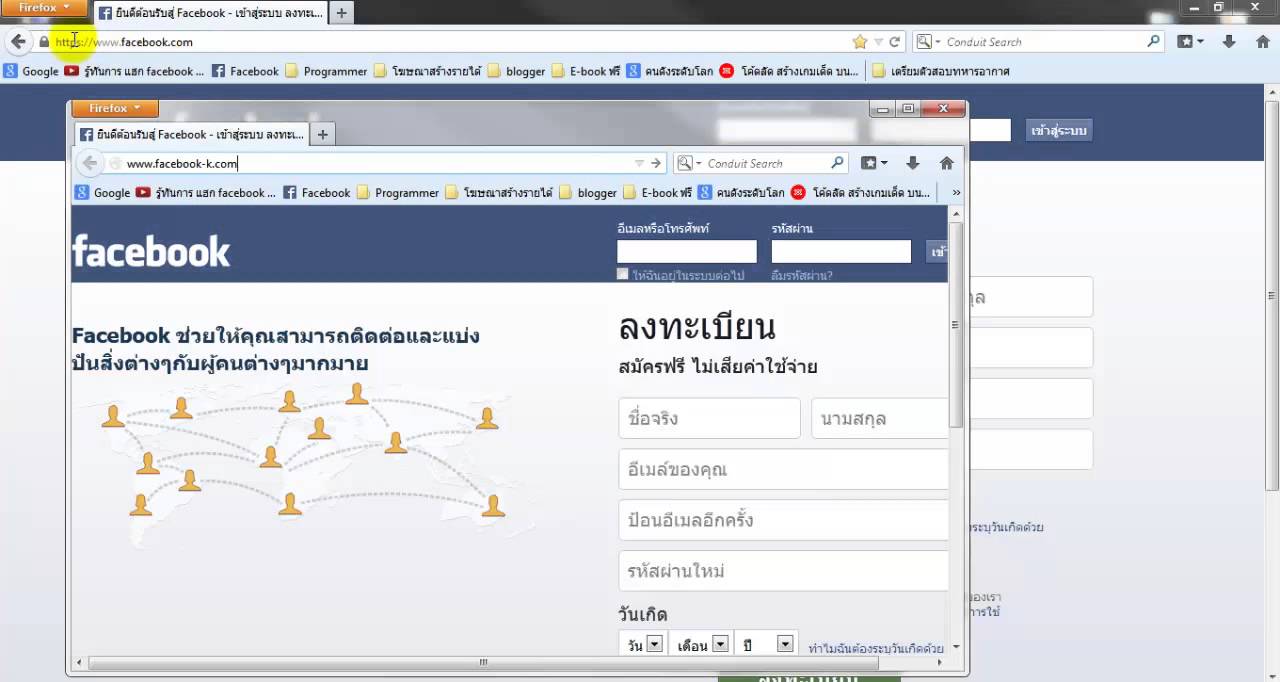Screen dimensions: 1280x682
Task: Open the bookmarks menu icon in back window
Action: (1190, 42)
